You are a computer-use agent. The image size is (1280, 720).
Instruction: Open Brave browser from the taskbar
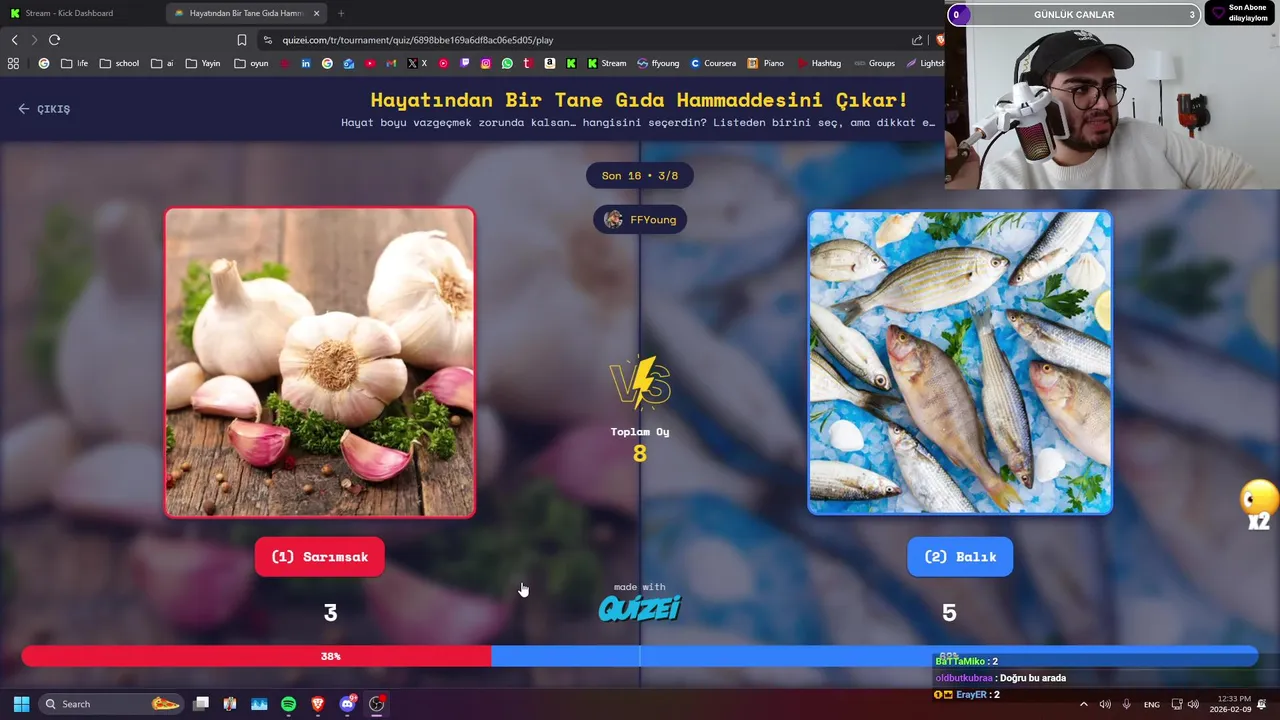(318, 704)
